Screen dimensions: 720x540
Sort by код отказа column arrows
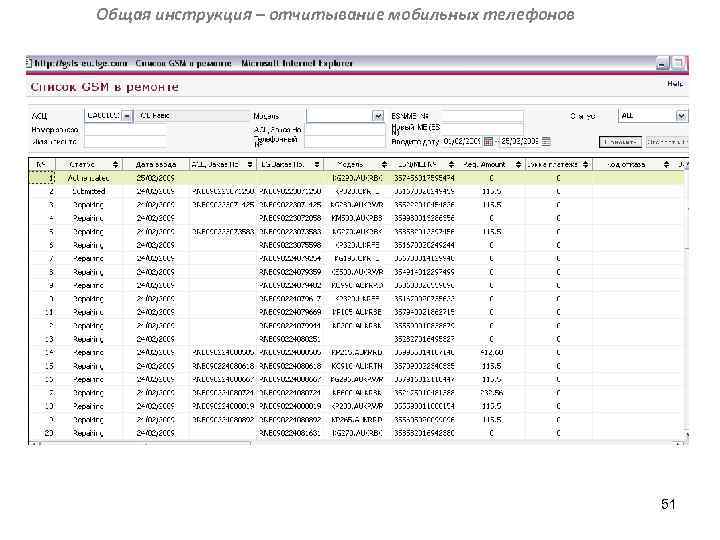pos(666,164)
